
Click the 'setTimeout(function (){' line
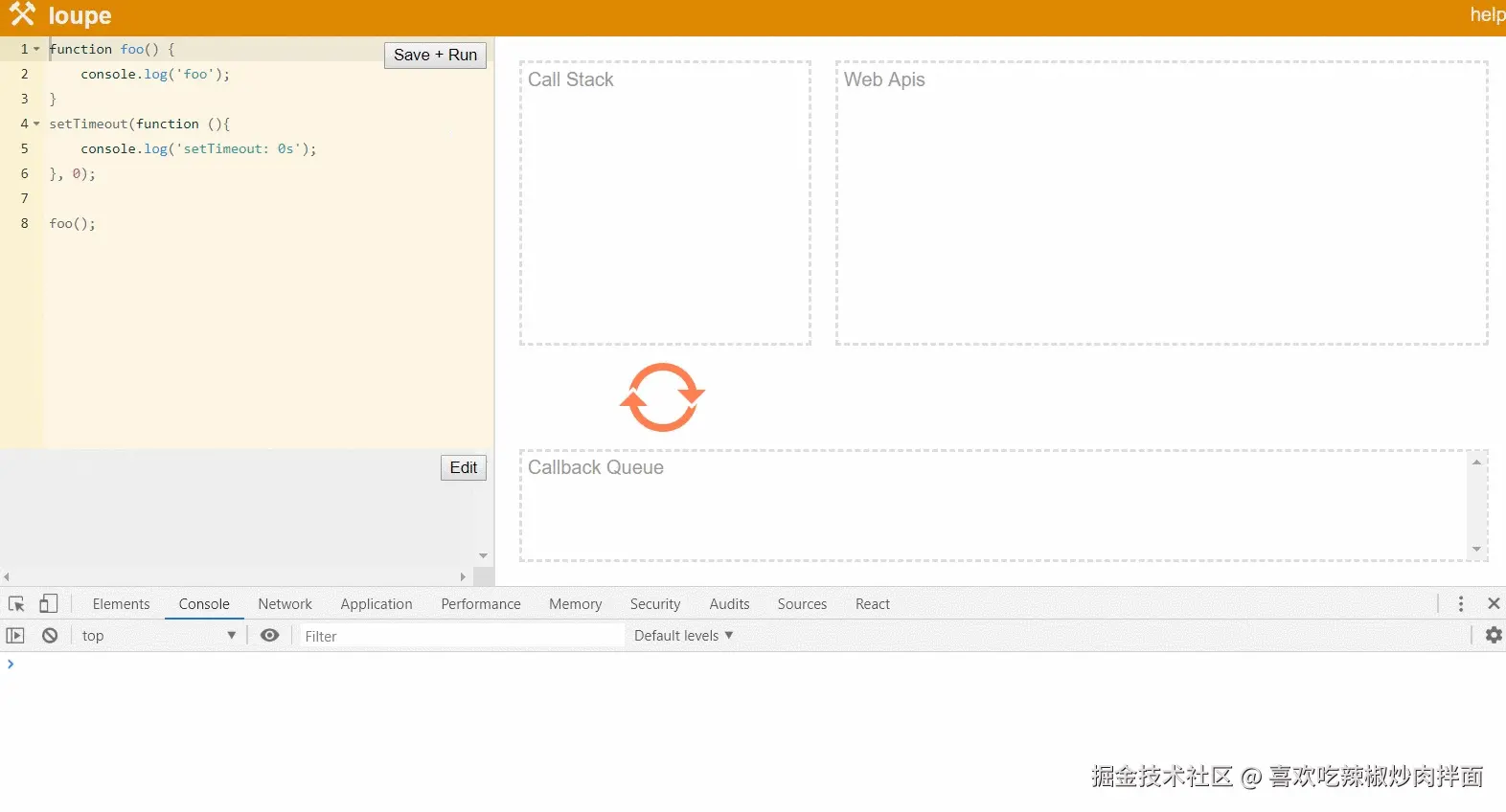tap(140, 124)
